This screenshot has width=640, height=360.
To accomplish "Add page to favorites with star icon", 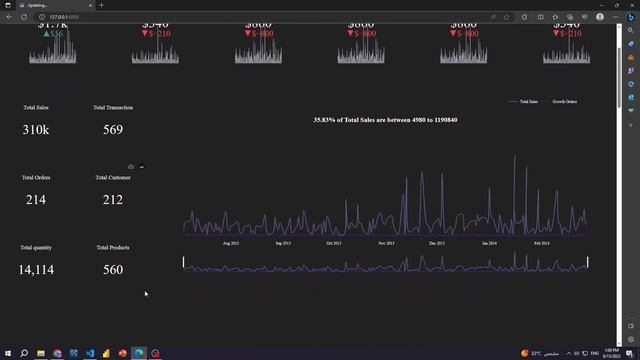I will pos(507,17).
